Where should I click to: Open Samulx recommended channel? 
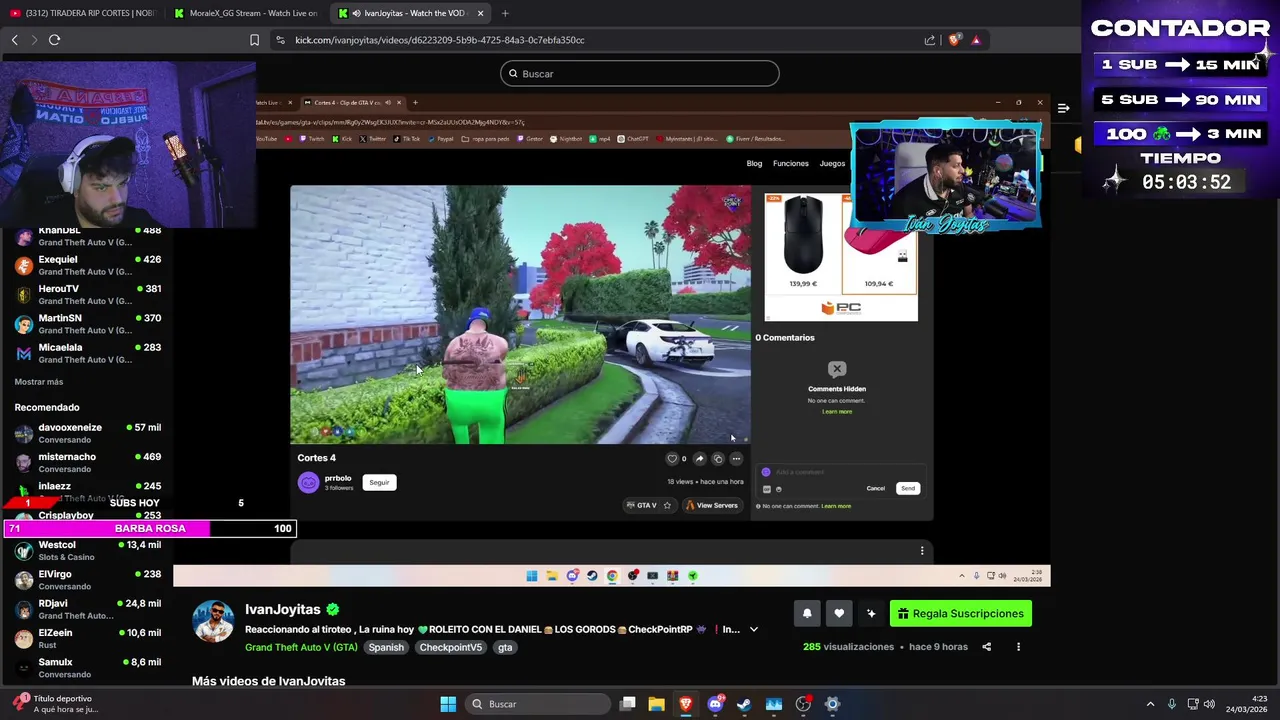pos(88,667)
